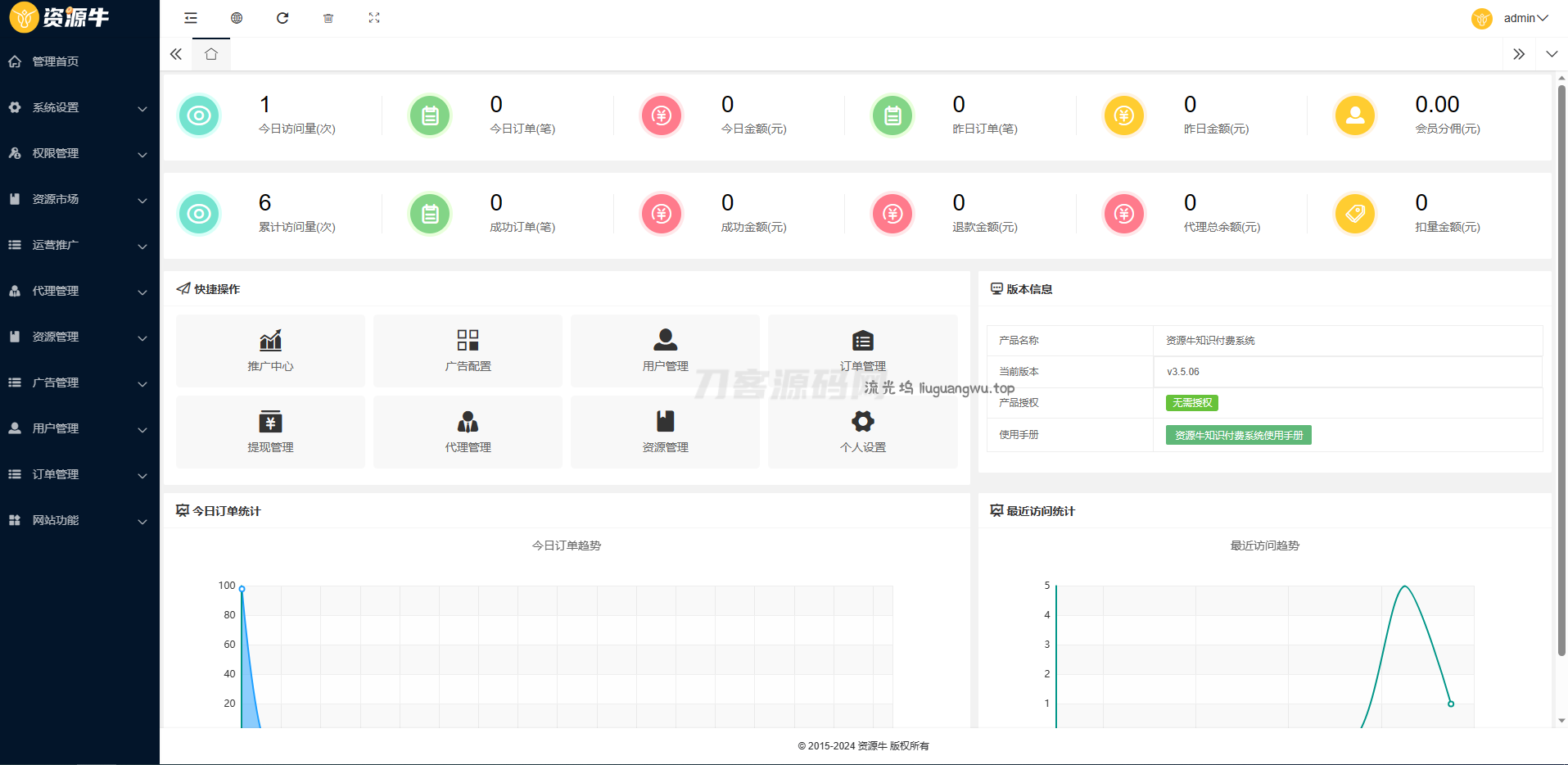Collapse the sidebar with the menu fold icon
Viewport: 1568px width, 765px height.
191,18
